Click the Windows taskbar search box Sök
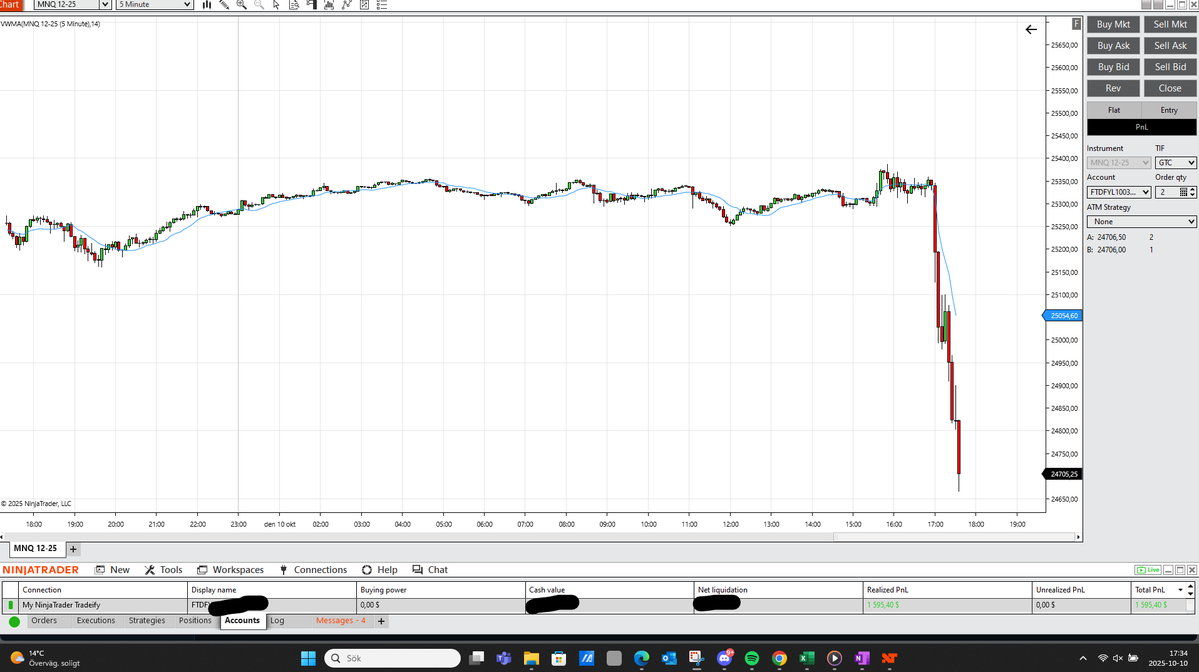This screenshot has width=1199, height=672. coord(392,658)
